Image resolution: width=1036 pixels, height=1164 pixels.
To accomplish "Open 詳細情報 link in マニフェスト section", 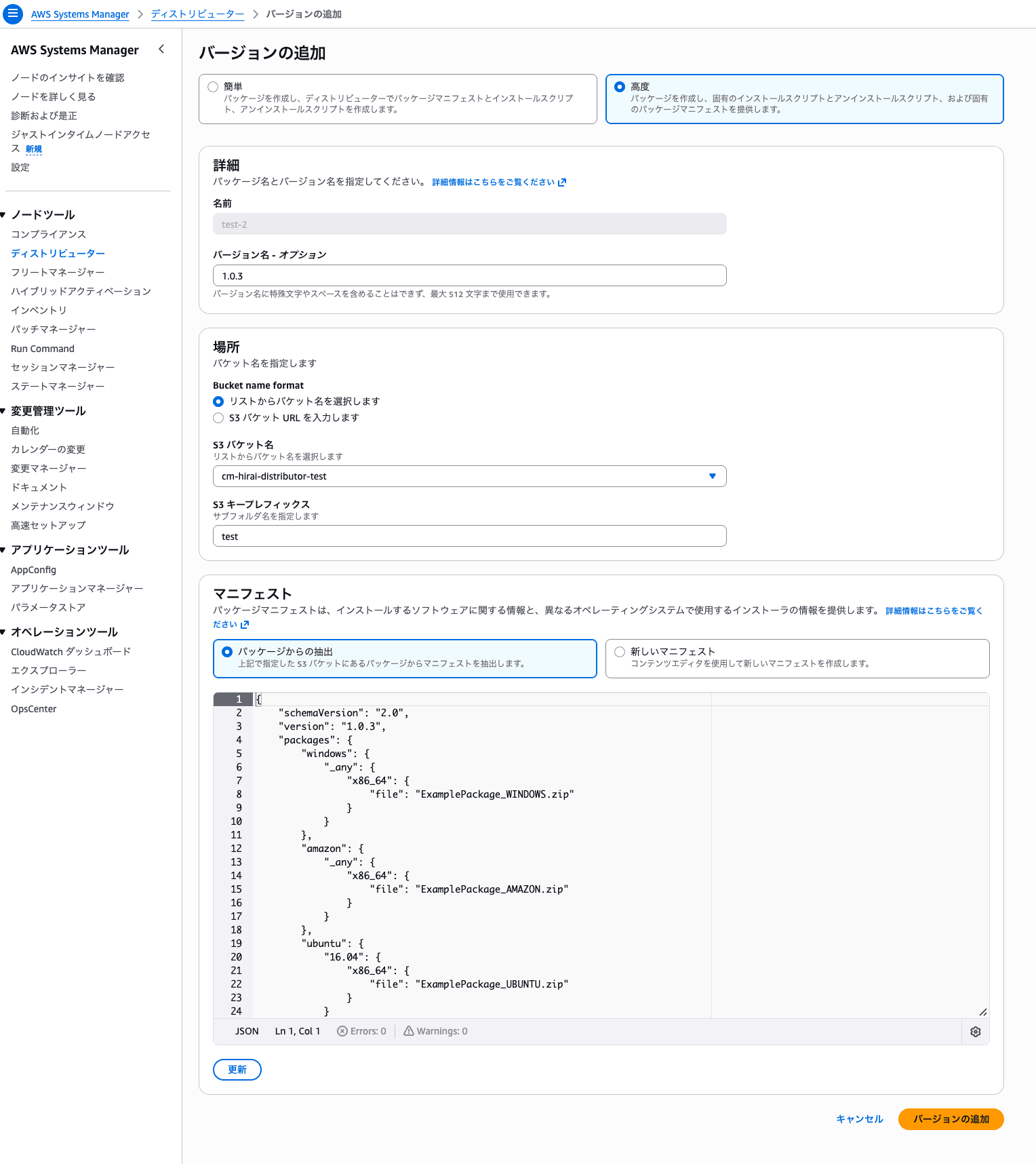I will coord(934,611).
